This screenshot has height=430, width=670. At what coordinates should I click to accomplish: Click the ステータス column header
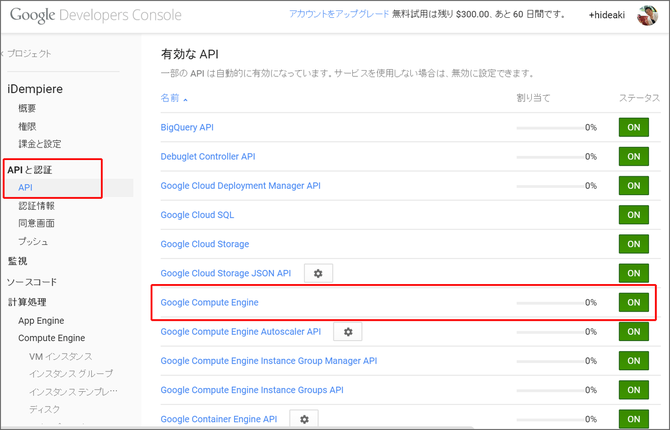[639, 98]
